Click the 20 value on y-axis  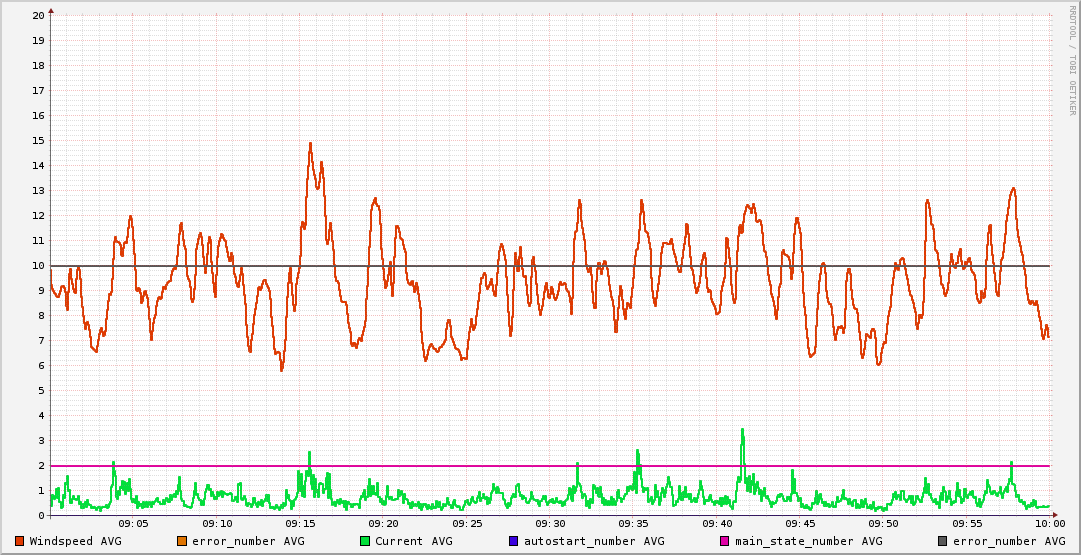point(38,16)
